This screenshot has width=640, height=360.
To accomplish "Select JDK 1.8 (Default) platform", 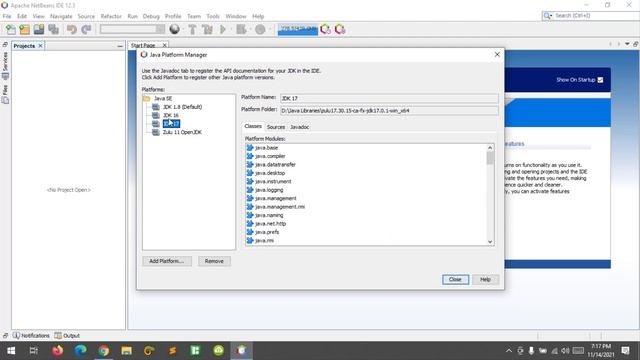I will tap(182, 107).
